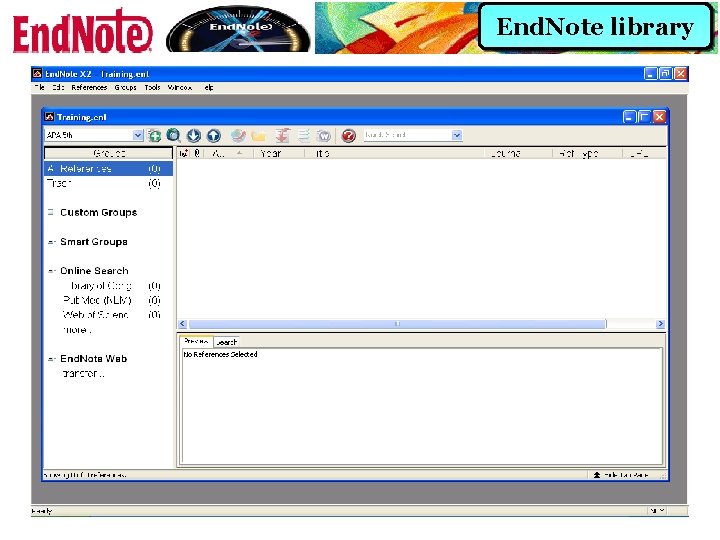Click the No References Selected preview text
This screenshot has width=720, height=540.
click(x=220, y=354)
